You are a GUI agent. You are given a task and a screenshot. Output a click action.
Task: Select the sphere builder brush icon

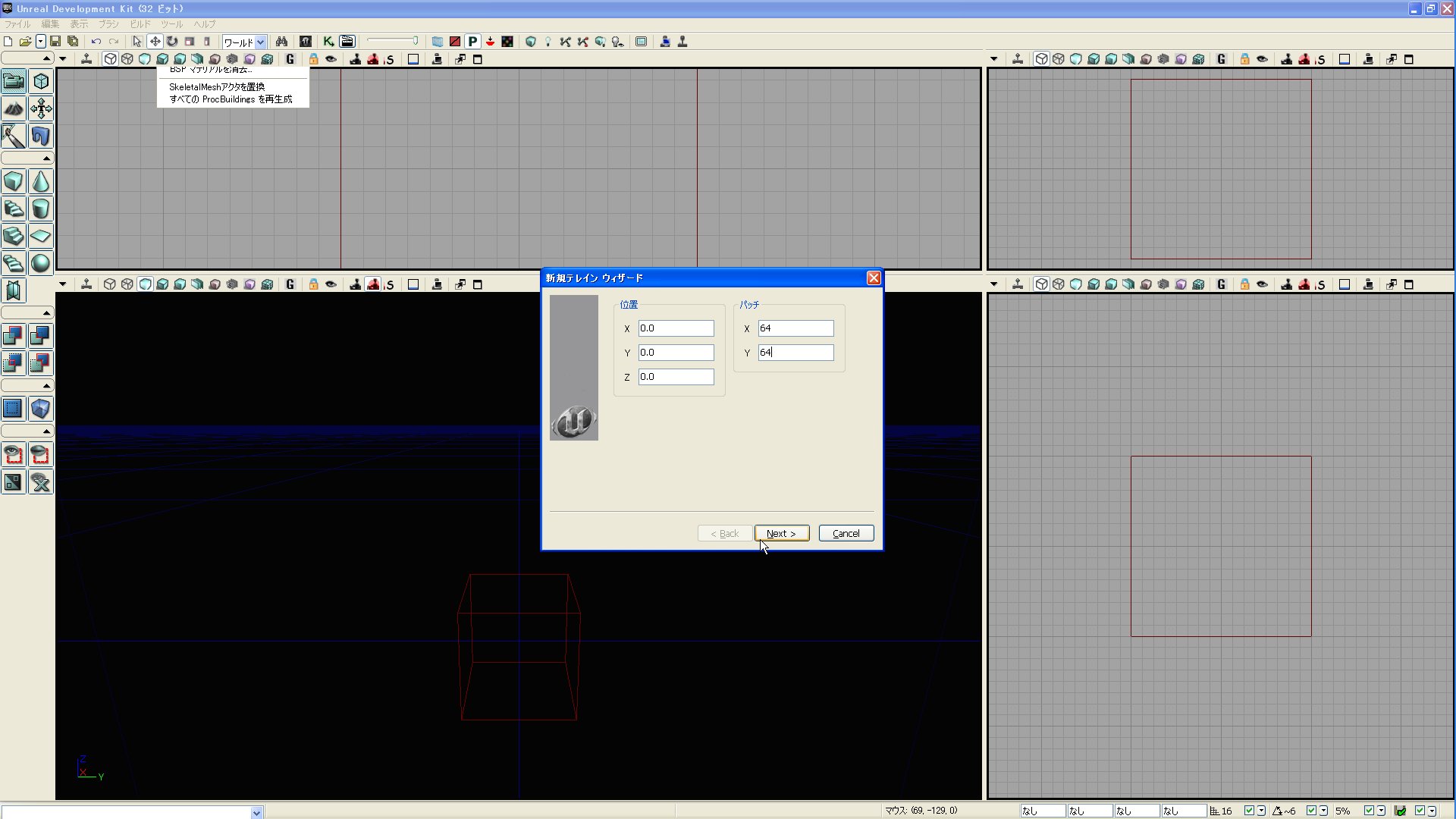41,263
